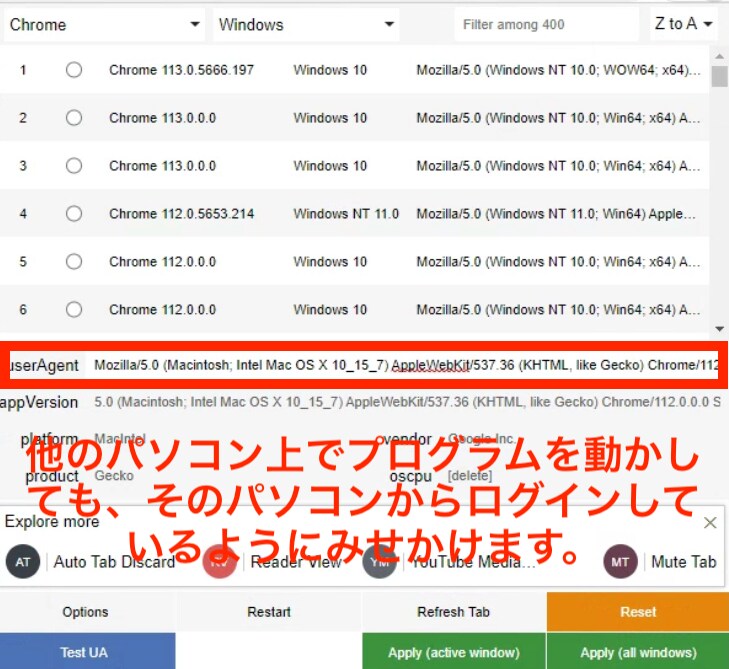The image size is (729, 669).
Task: Open the YouTube Media YM icon
Action: 380,562
